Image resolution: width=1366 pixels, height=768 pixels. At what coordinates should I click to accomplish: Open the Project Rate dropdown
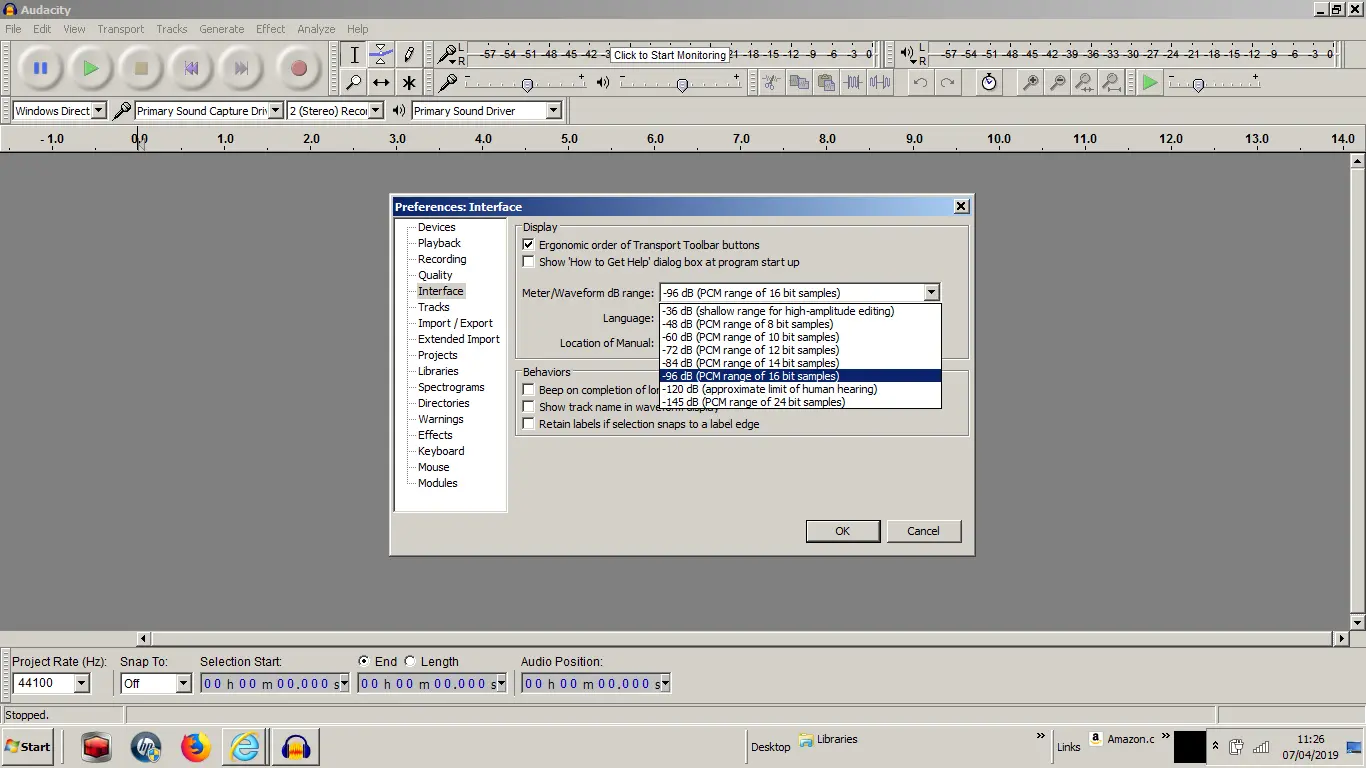pos(81,684)
